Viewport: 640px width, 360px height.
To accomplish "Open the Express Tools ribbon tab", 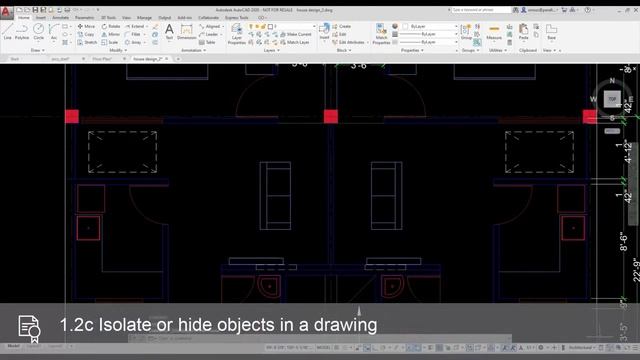I will click(237, 18).
